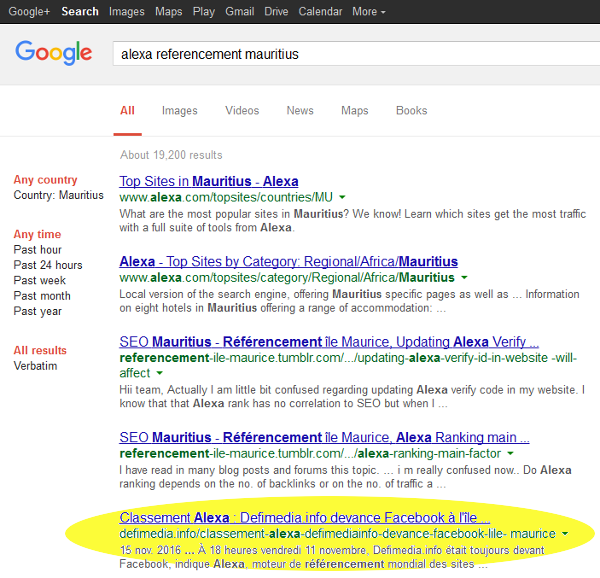
Task: Filter results to Past month
Action: pos(42,296)
